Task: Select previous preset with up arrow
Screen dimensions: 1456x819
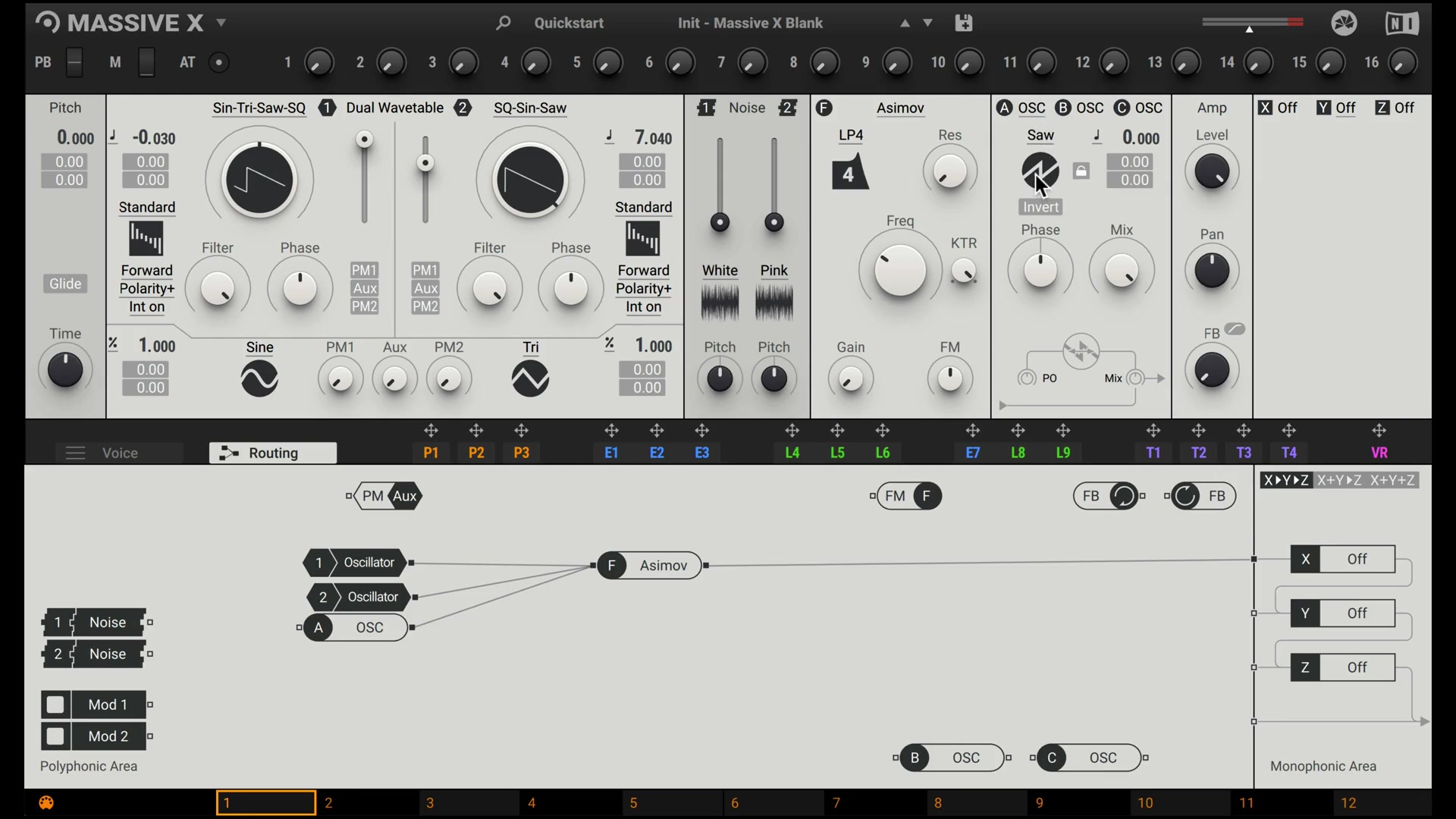Action: 905,24
